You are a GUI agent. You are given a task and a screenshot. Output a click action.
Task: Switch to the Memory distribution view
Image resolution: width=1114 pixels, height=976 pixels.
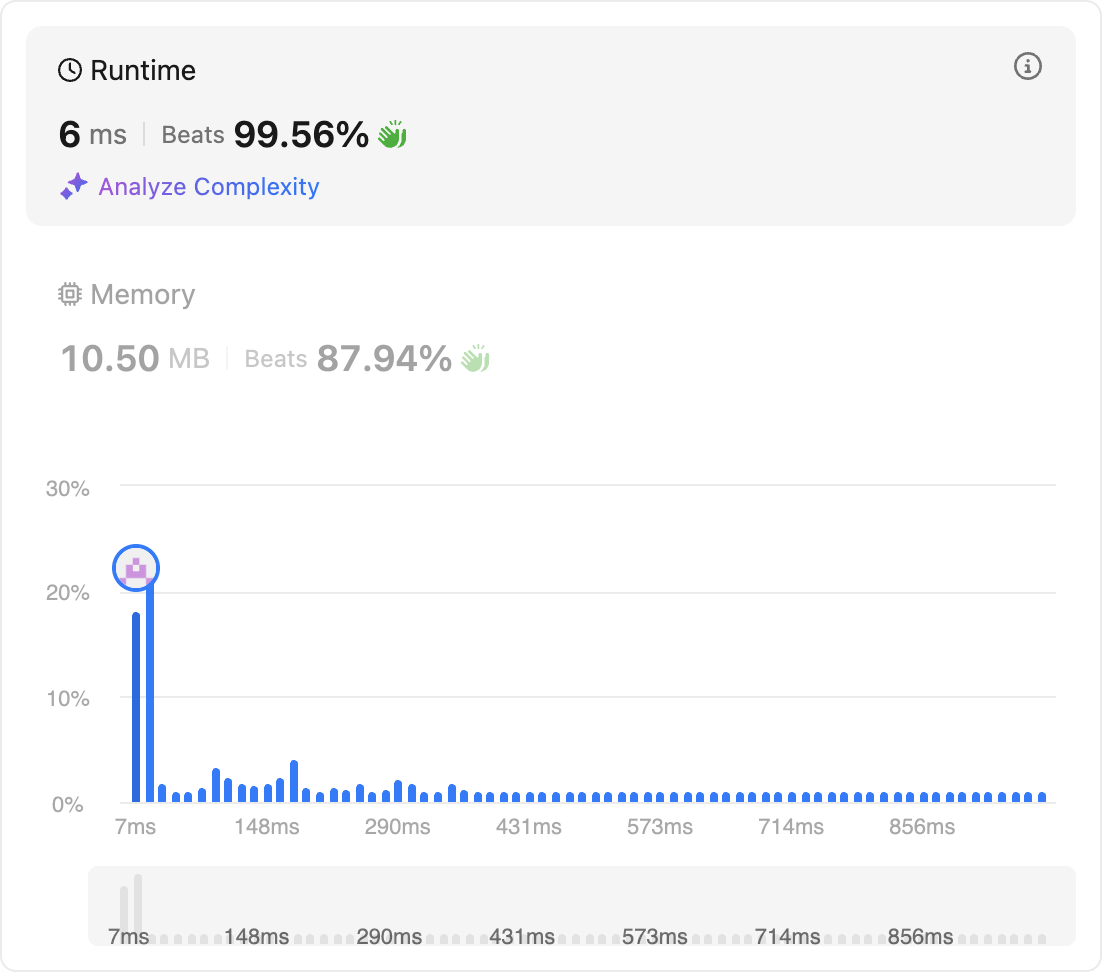[x=142, y=295]
